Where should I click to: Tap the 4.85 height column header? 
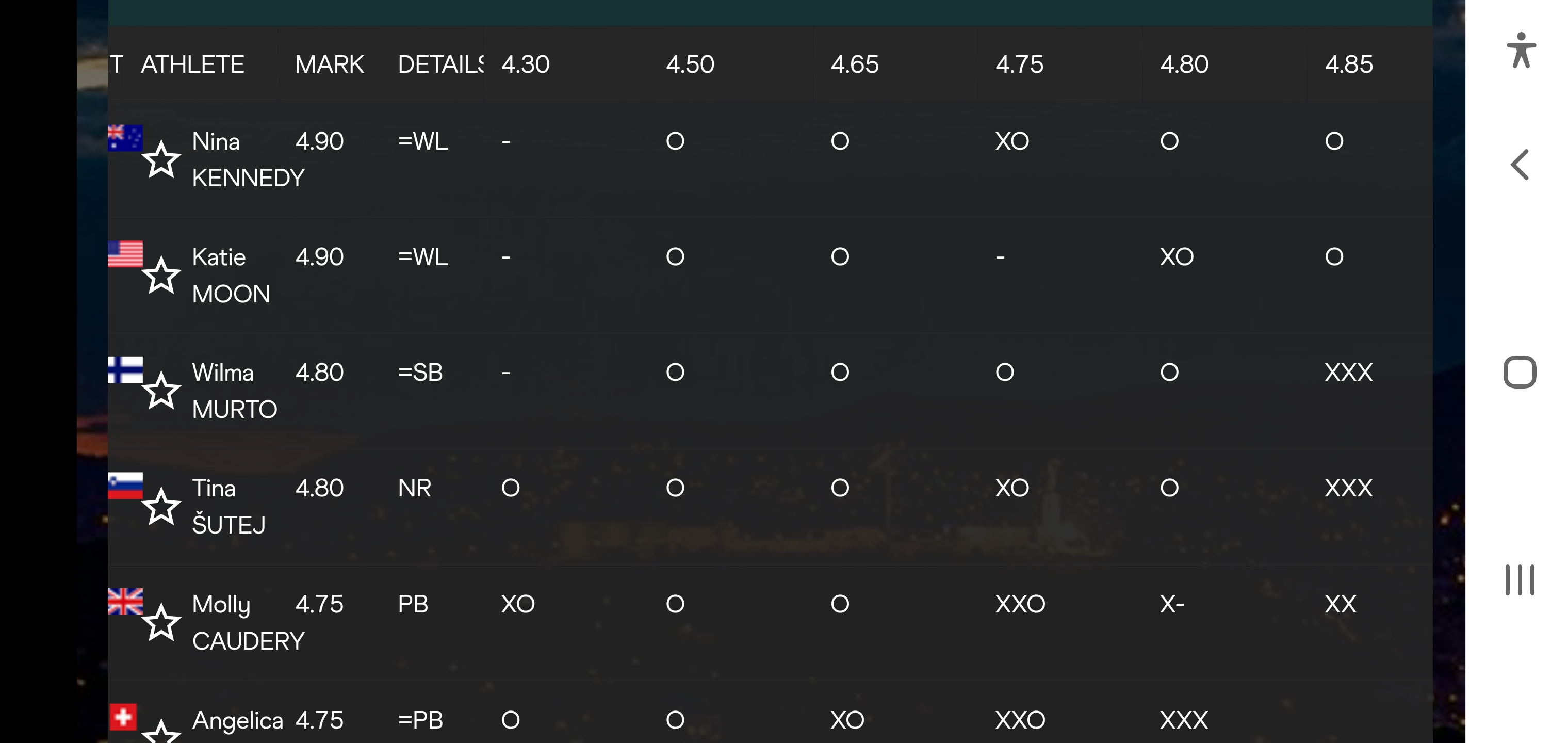point(1349,64)
